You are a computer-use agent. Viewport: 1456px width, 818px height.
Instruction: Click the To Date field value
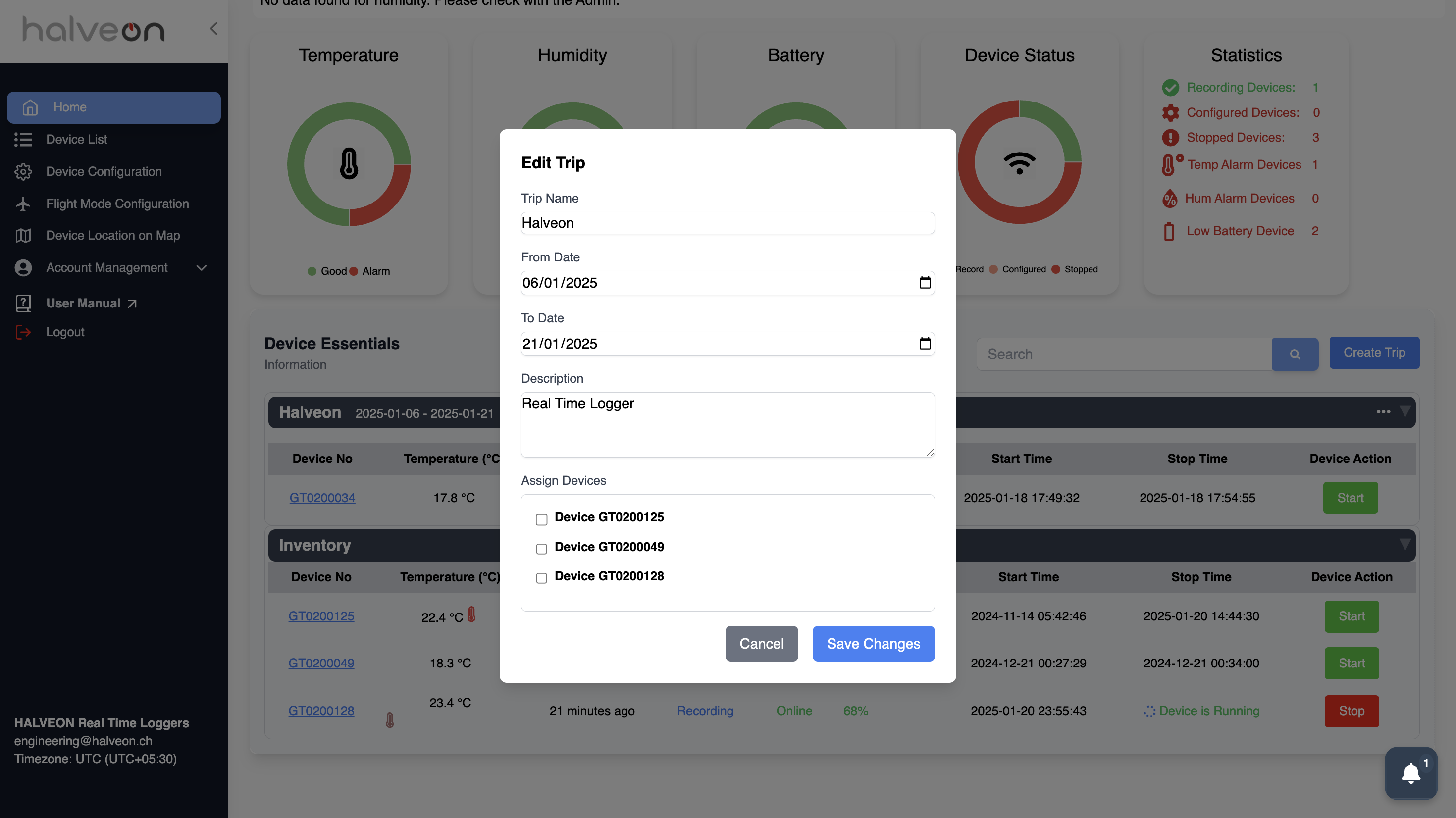coord(560,343)
